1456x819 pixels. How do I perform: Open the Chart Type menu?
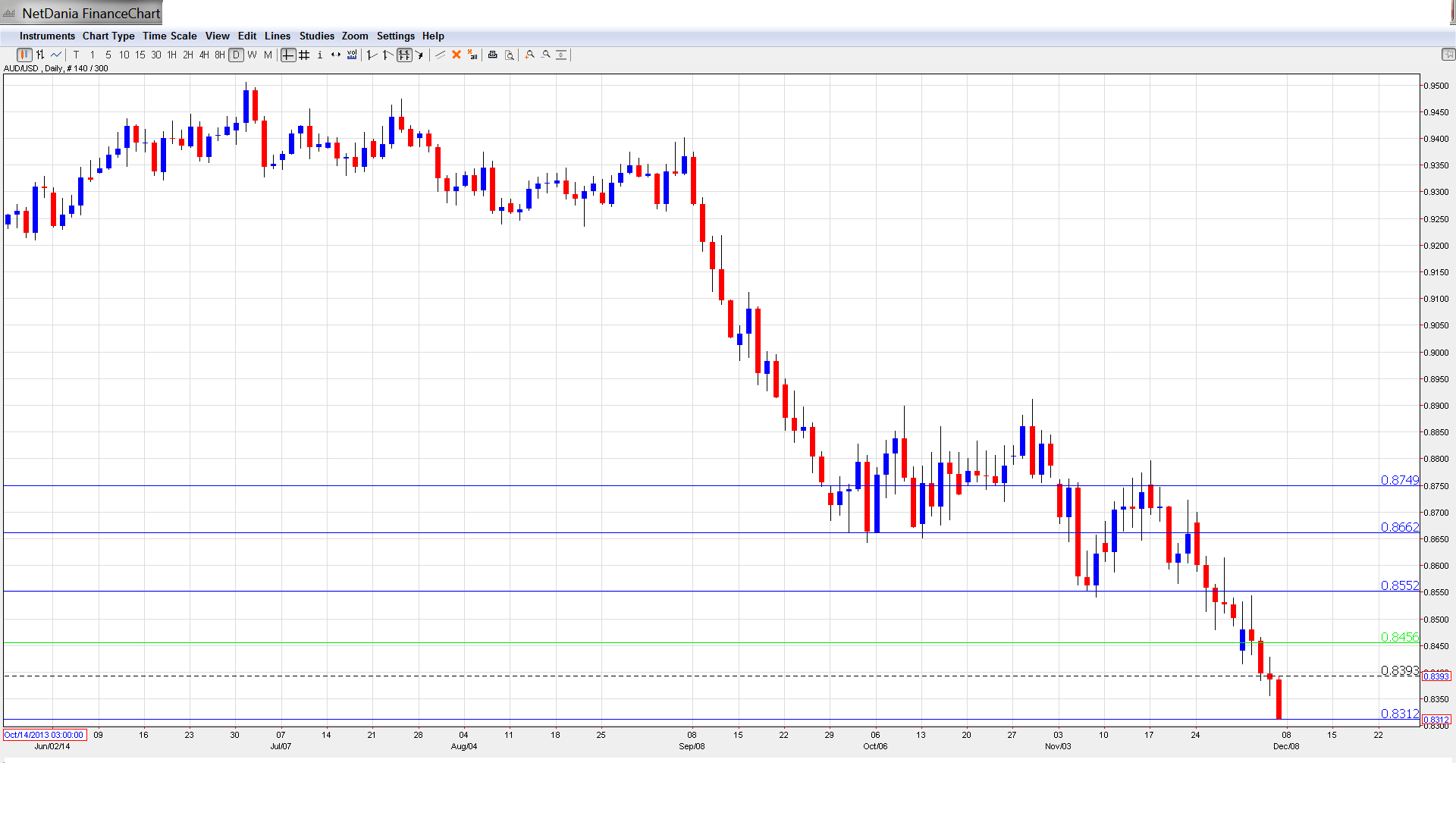(x=108, y=36)
